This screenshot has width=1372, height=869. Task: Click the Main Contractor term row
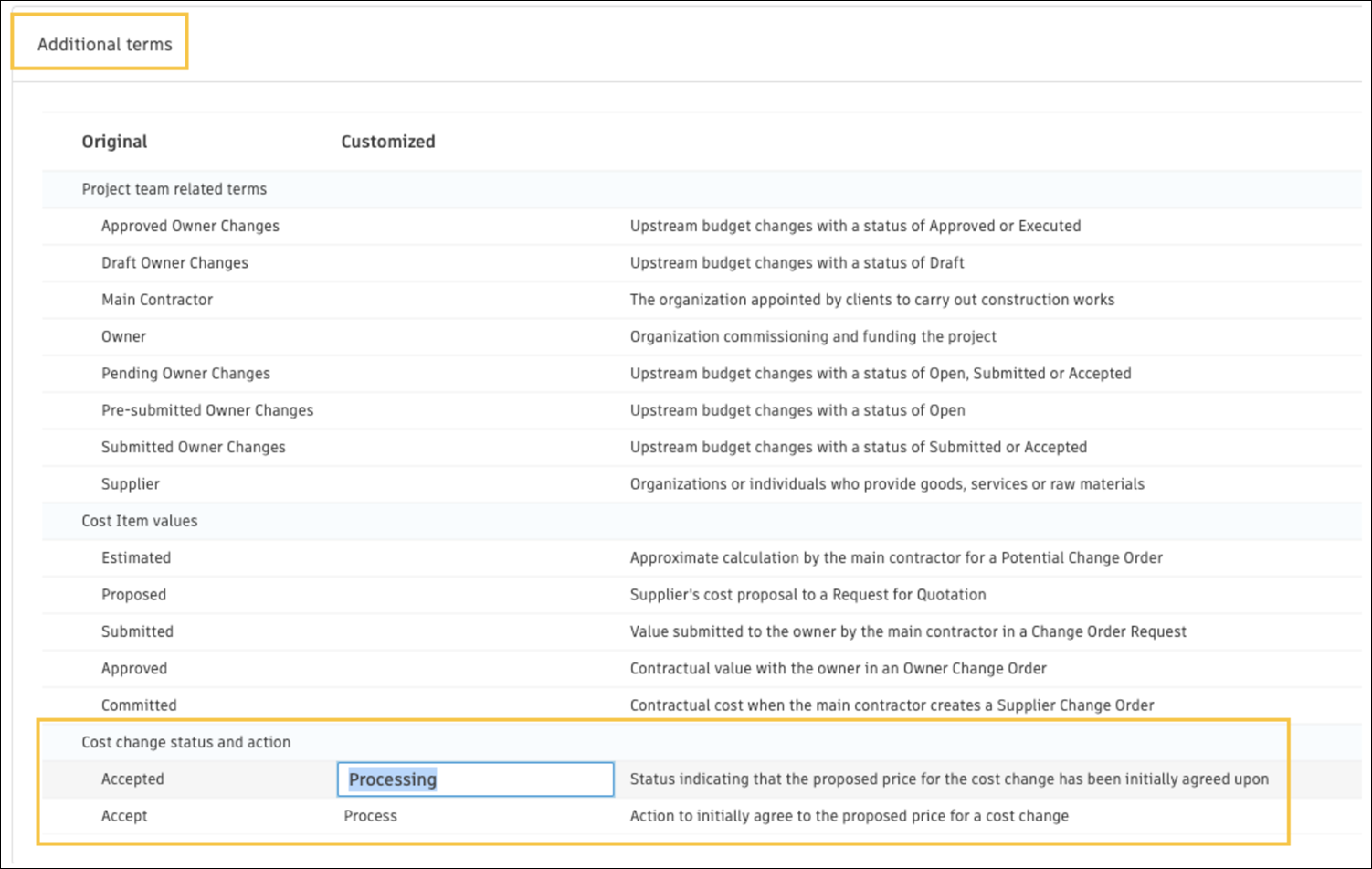click(157, 300)
